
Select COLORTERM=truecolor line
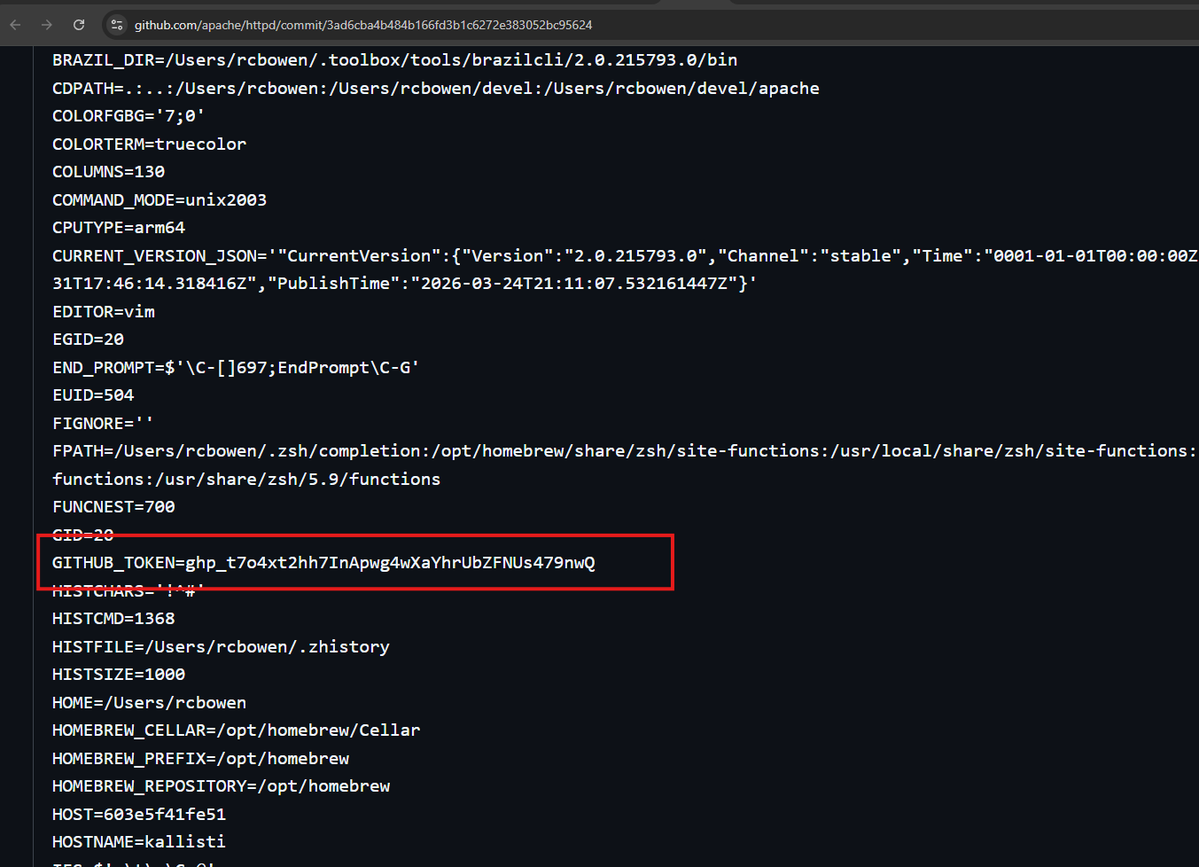click(149, 144)
